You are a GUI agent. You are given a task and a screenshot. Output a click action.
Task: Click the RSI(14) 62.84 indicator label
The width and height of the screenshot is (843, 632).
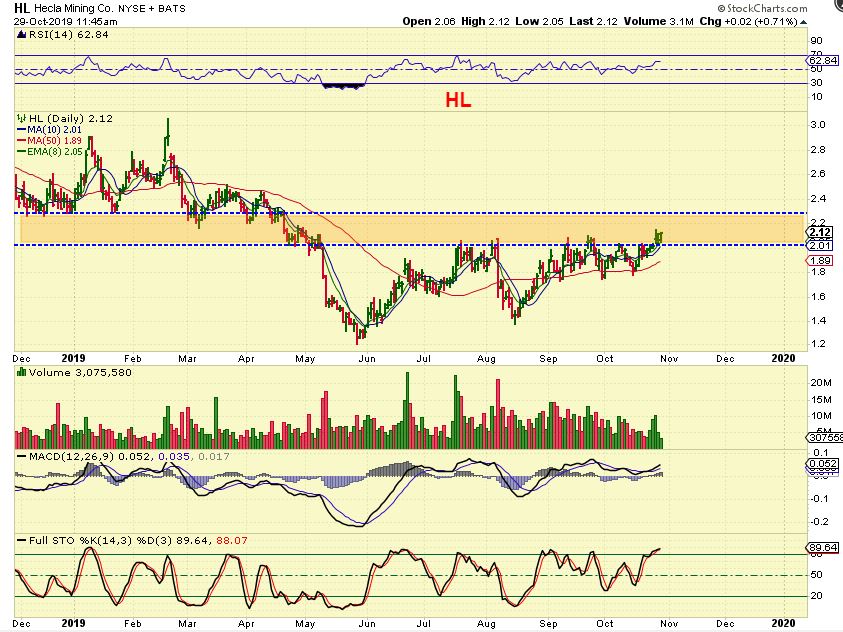[69, 34]
